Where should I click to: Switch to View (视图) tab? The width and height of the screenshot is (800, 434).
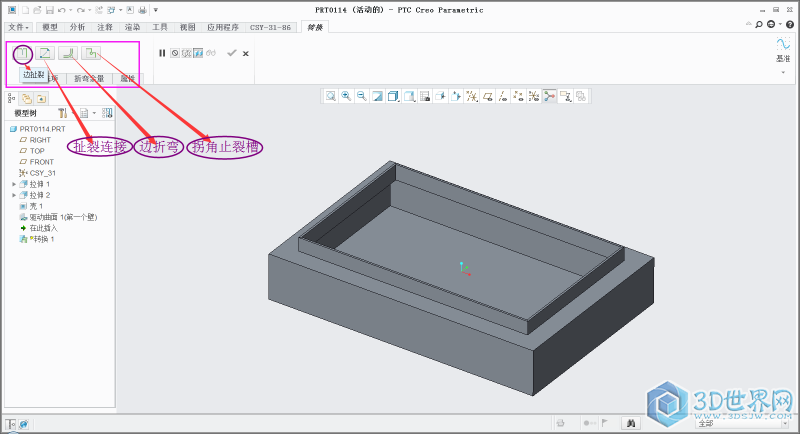[188, 27]
